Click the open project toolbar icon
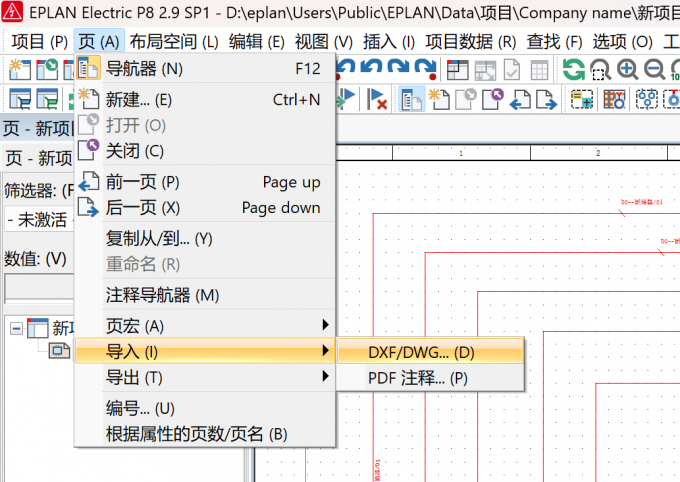680x482 pixels. tap(47, 69)
